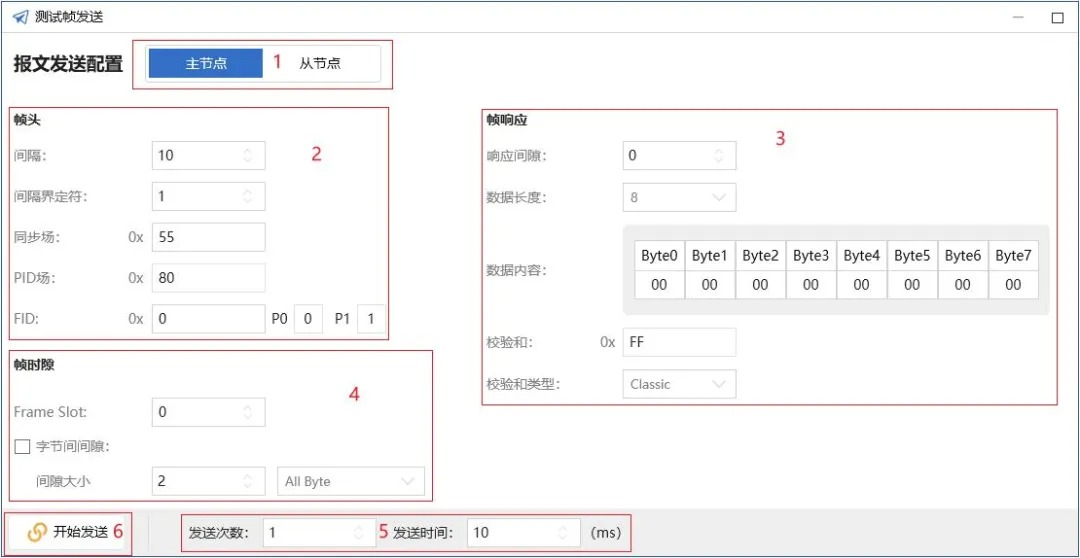This screenshot has width=1080, height=558.
Task: Click the Byte2 data cell value
Action: [x=760, y=285]
